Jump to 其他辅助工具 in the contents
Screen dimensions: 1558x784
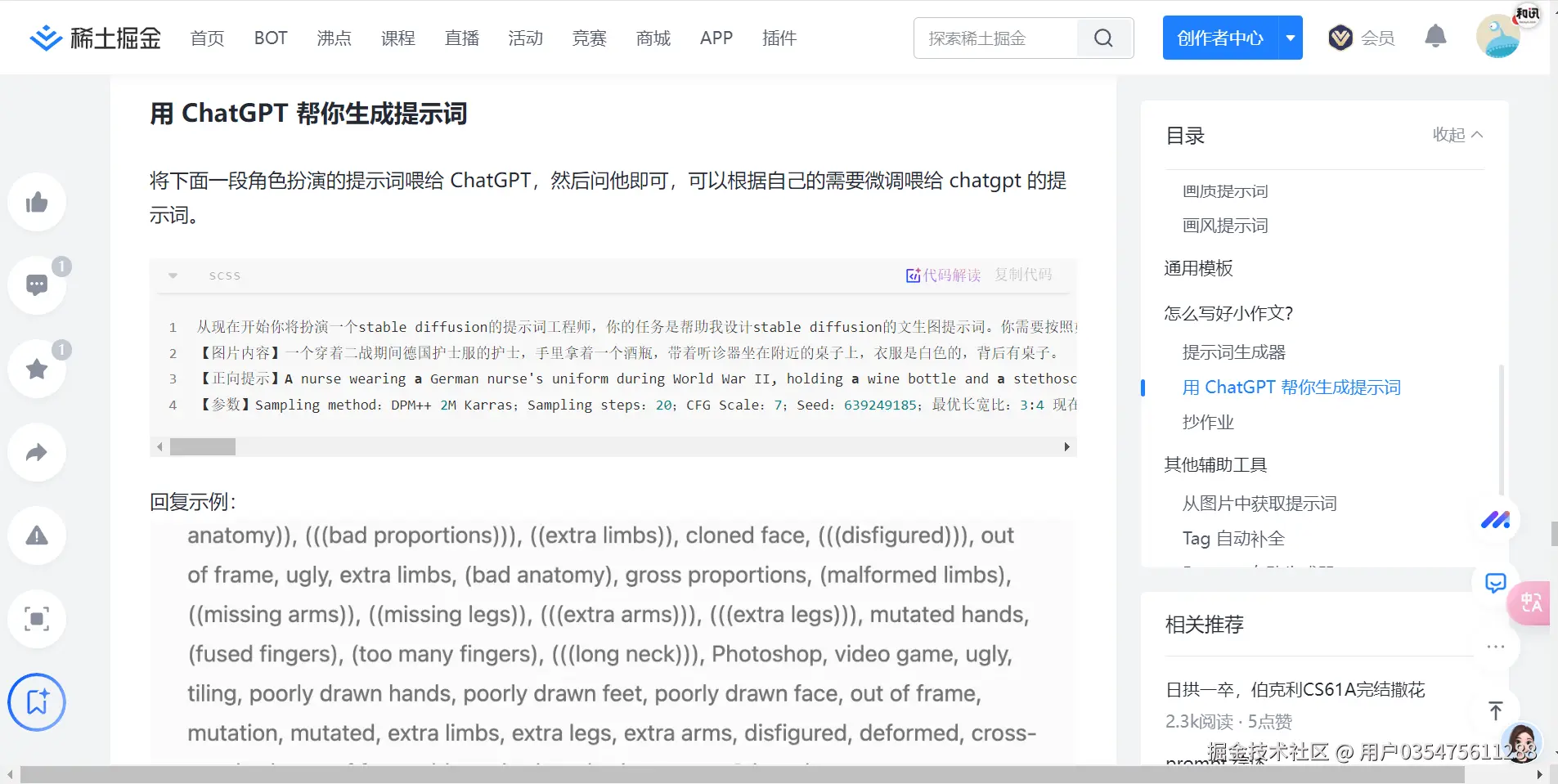pyautogui.click(x=1215, y=464)
